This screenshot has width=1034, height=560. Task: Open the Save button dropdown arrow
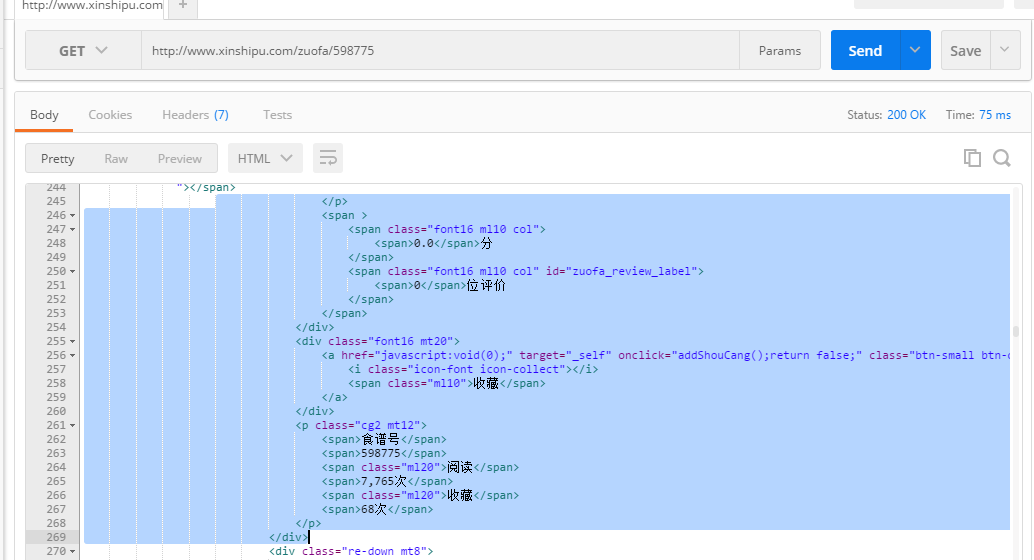tap(1004, 50)
